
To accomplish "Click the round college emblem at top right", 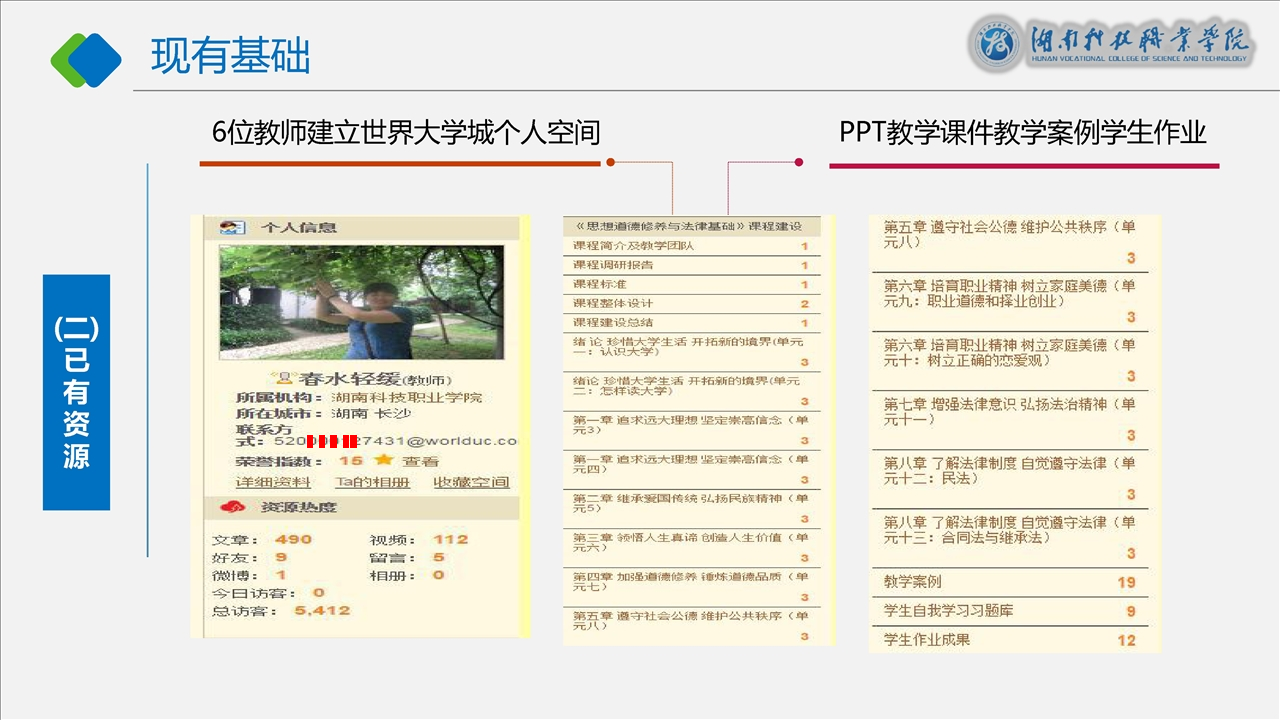I will [x=996, y=45].
